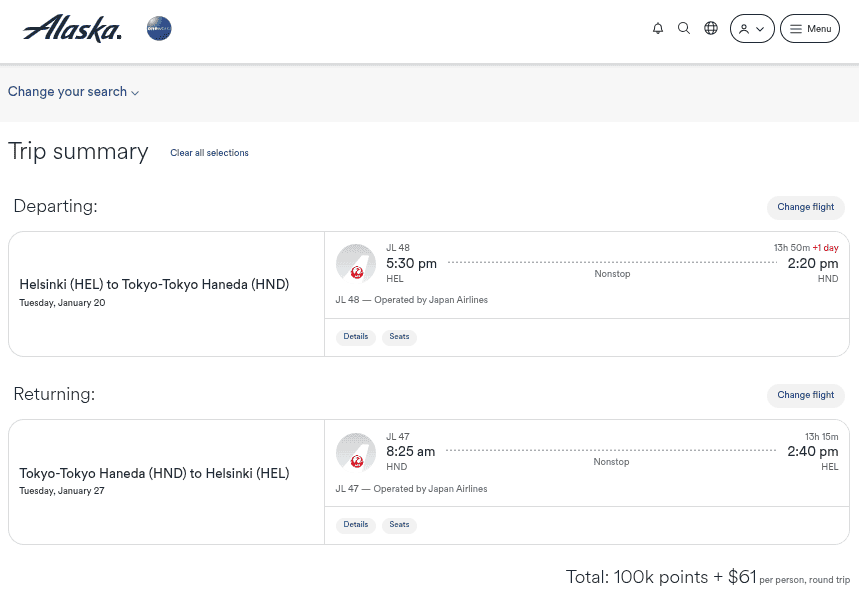Change flight for the departing leg
The height and width of the screenshot is (593, 859).
805,207
